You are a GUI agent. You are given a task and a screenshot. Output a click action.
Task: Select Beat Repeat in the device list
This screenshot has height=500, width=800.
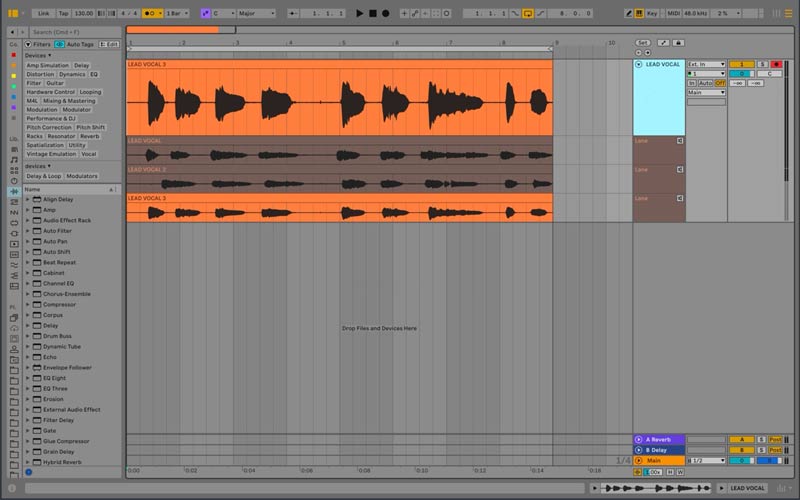point(59,263)
